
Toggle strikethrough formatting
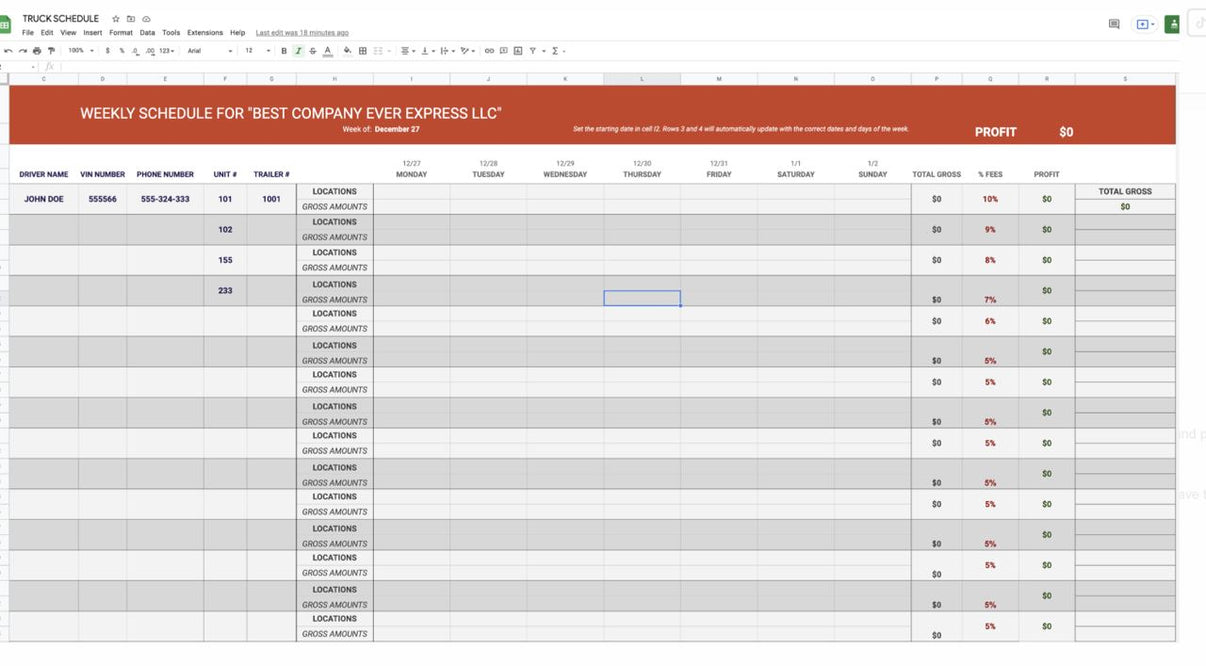pos(312,50)
